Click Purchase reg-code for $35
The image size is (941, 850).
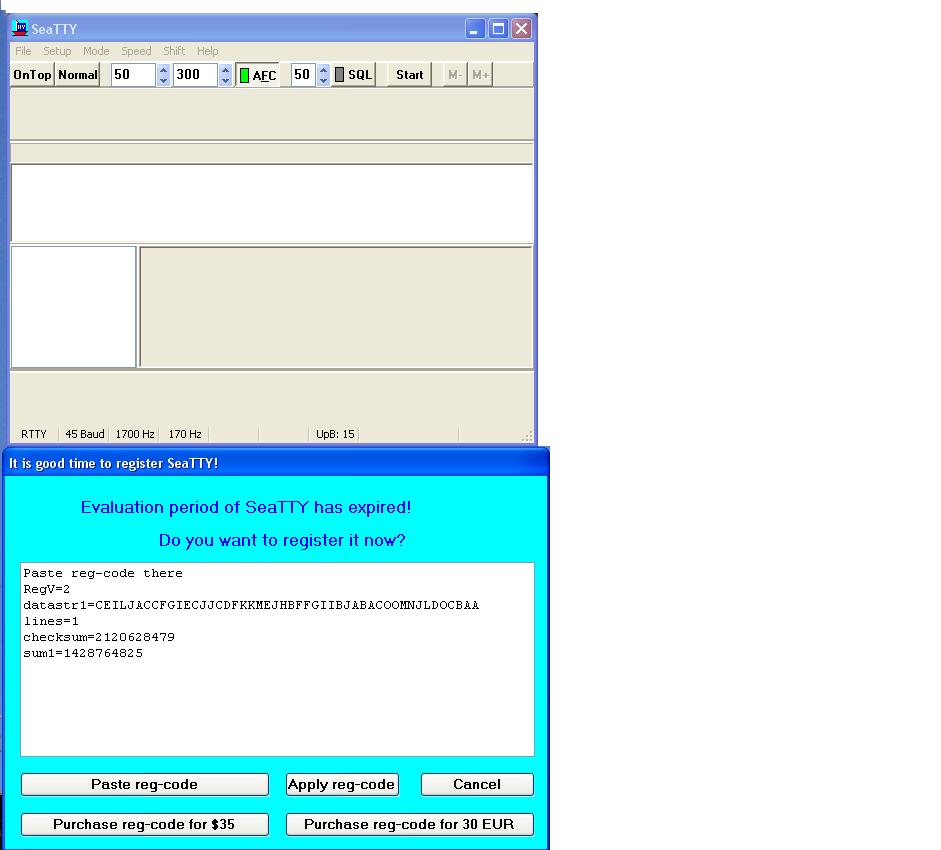(145, 824)
